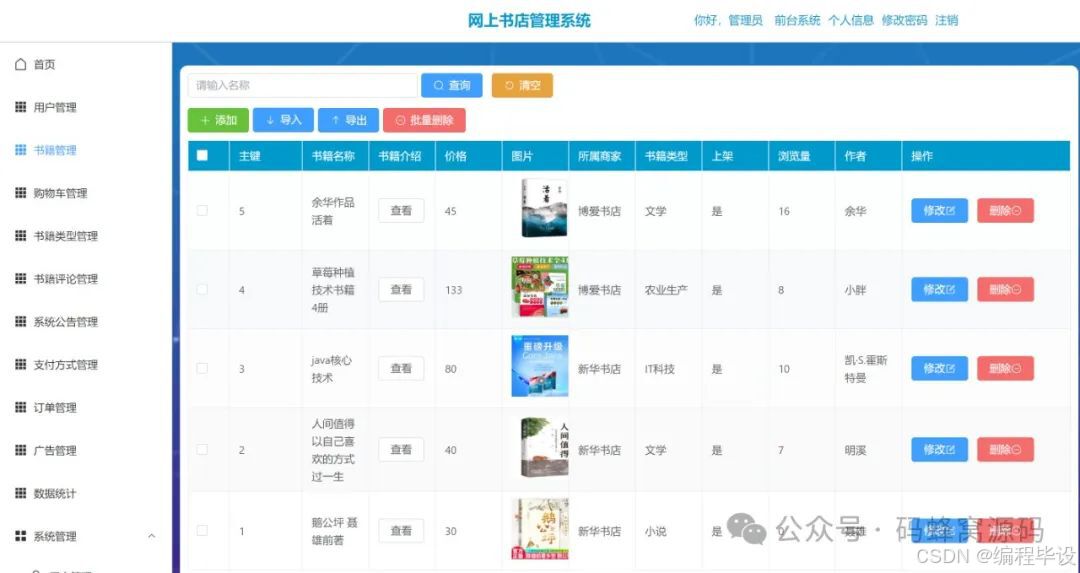Click the grid icon next to 订单管理

[21, 407]
